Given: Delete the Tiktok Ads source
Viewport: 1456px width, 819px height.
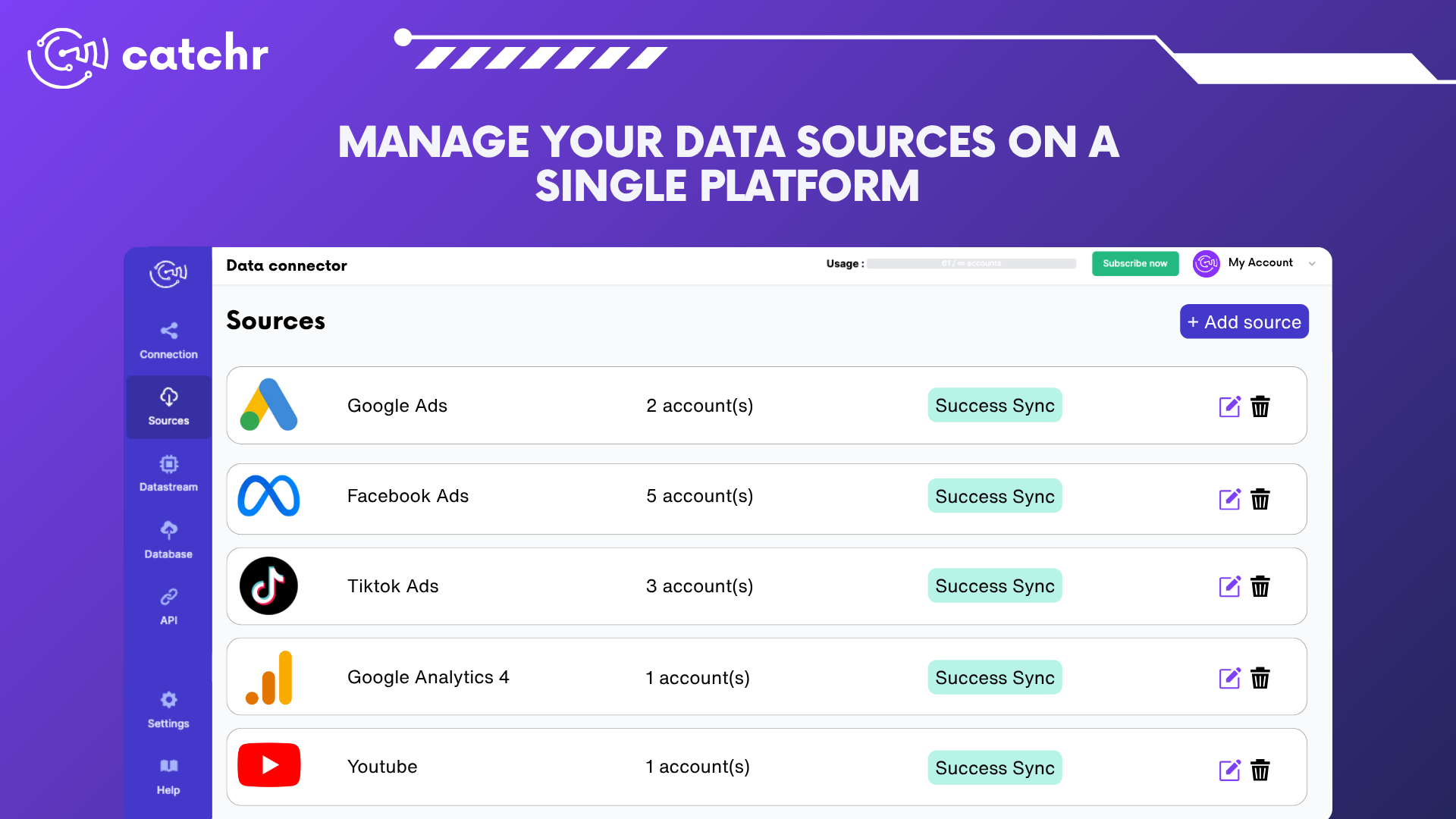Looking at the screenshot, I should point(1260,586).
